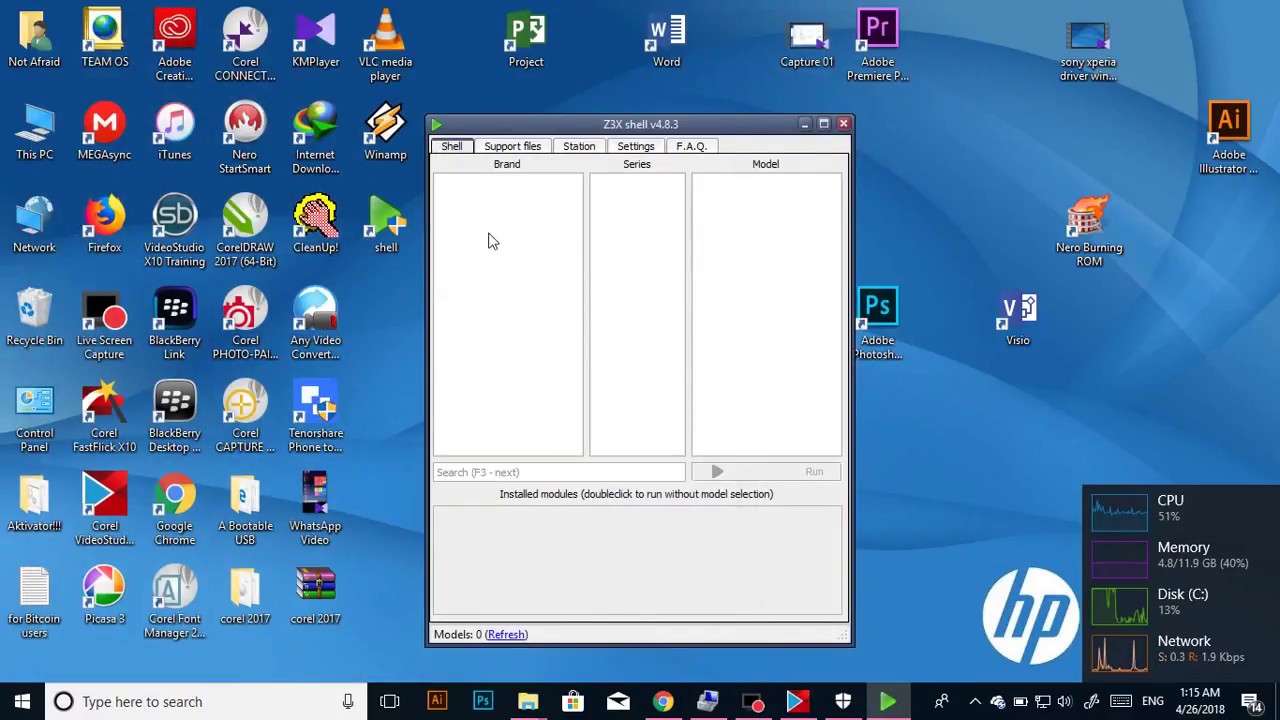Select the VLC media player icon
Screen dimensions: 1280x720
coord(385,46)
